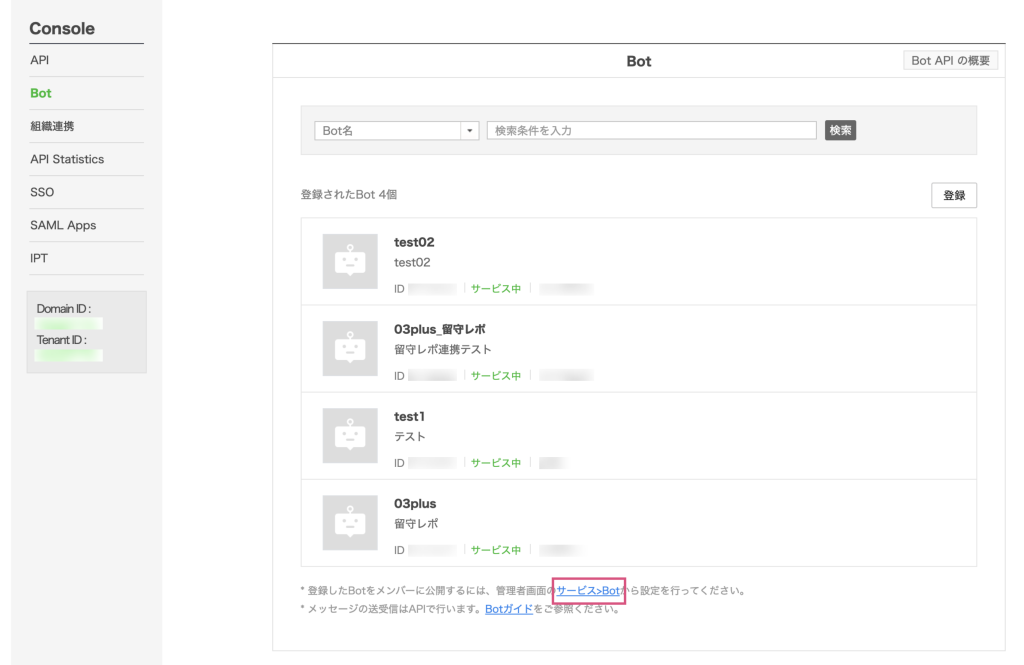Open 組織連携 in the sidebar
The height and width of the screenshot is (665, 1024).
[x=52, y=126]
